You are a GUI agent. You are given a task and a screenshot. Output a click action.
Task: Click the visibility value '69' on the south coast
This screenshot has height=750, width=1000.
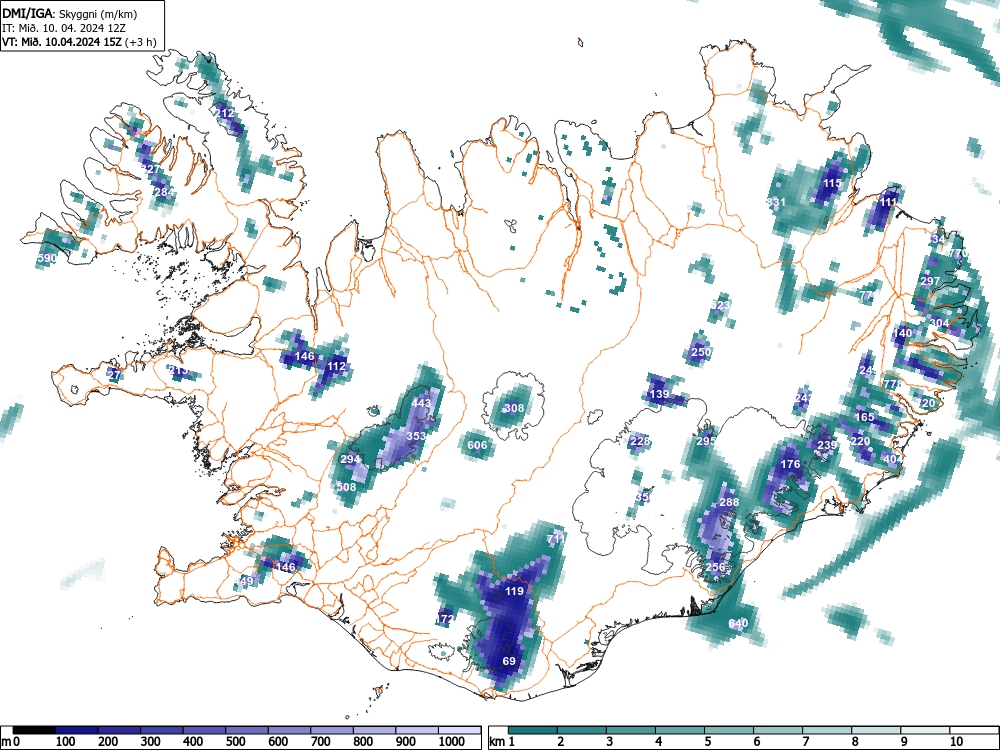click(x=509, y=661)
